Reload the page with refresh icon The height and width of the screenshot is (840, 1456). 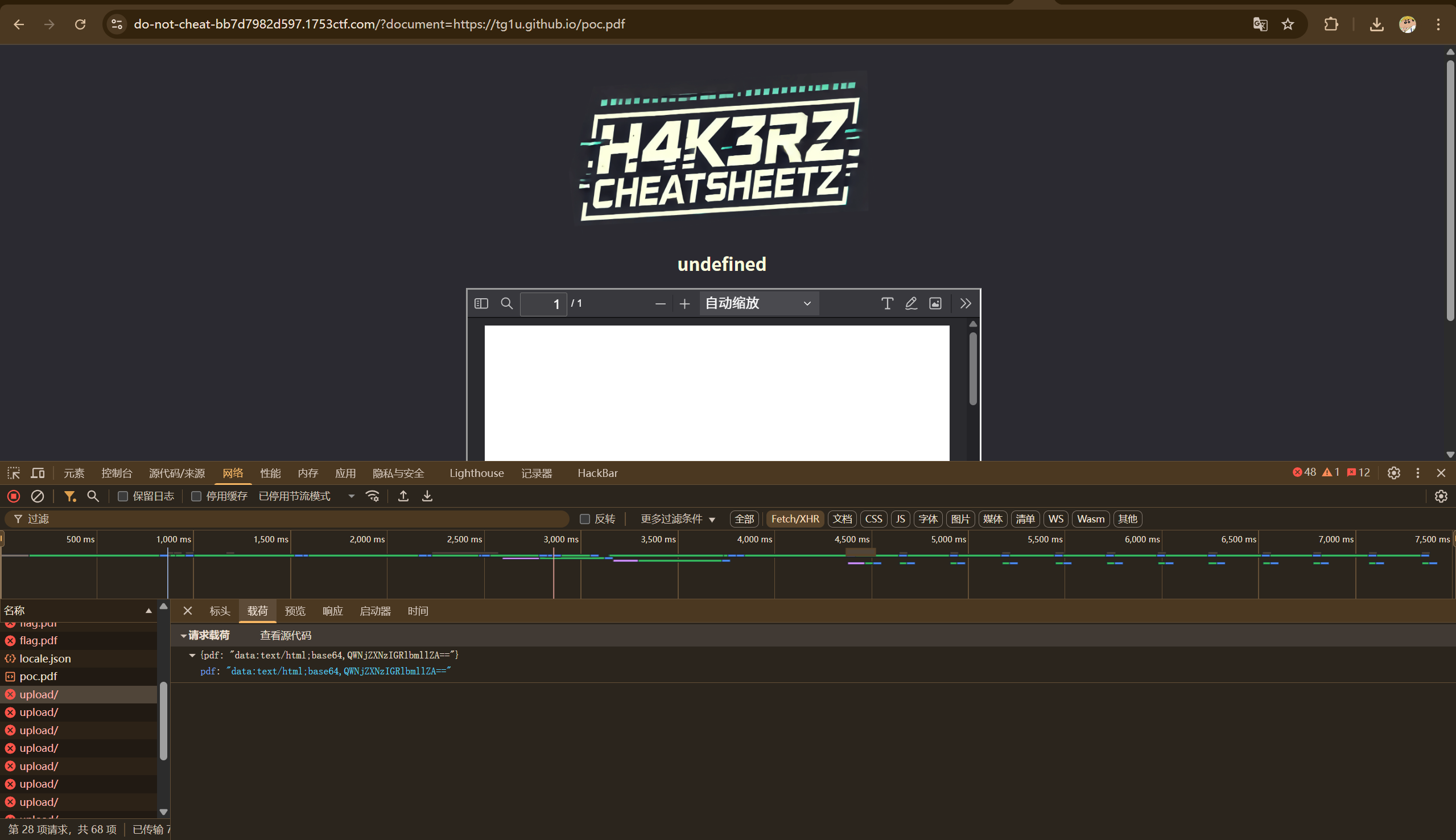(x=80, y=24)
